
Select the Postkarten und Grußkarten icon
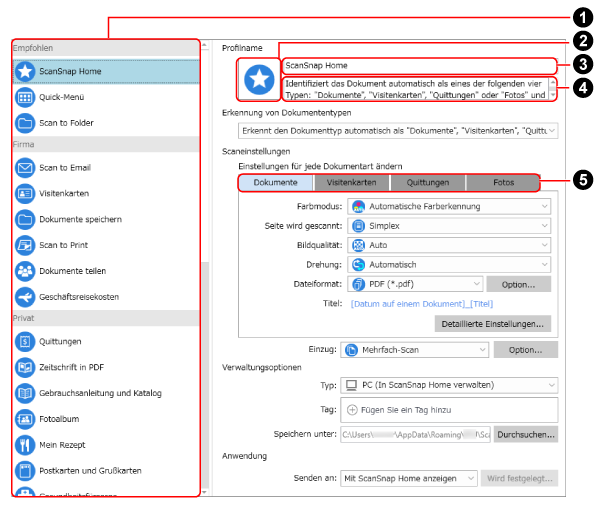[x=25, y=471]
